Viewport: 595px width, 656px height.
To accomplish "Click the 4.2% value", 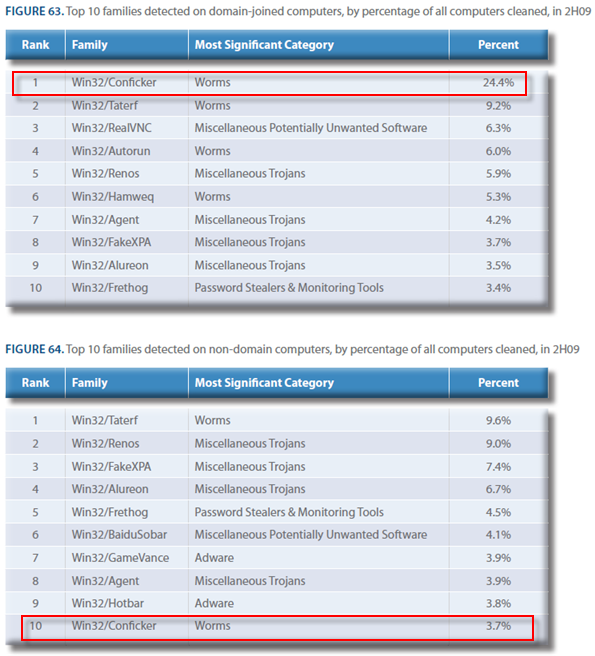I will tap(498, 220).
